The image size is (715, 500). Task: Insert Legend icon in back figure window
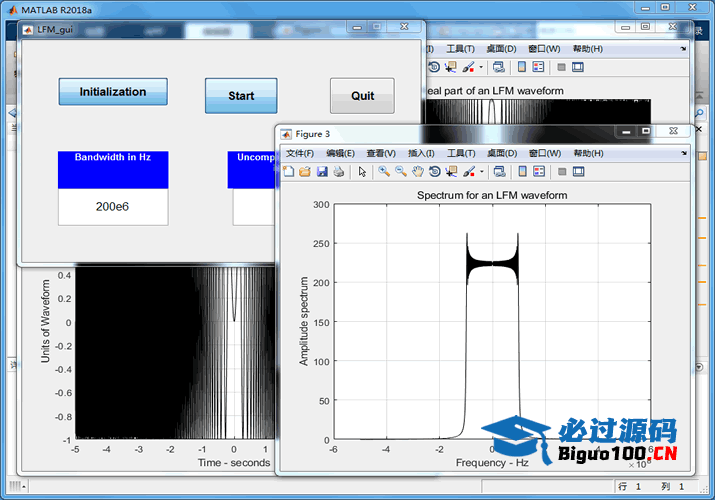538,67
